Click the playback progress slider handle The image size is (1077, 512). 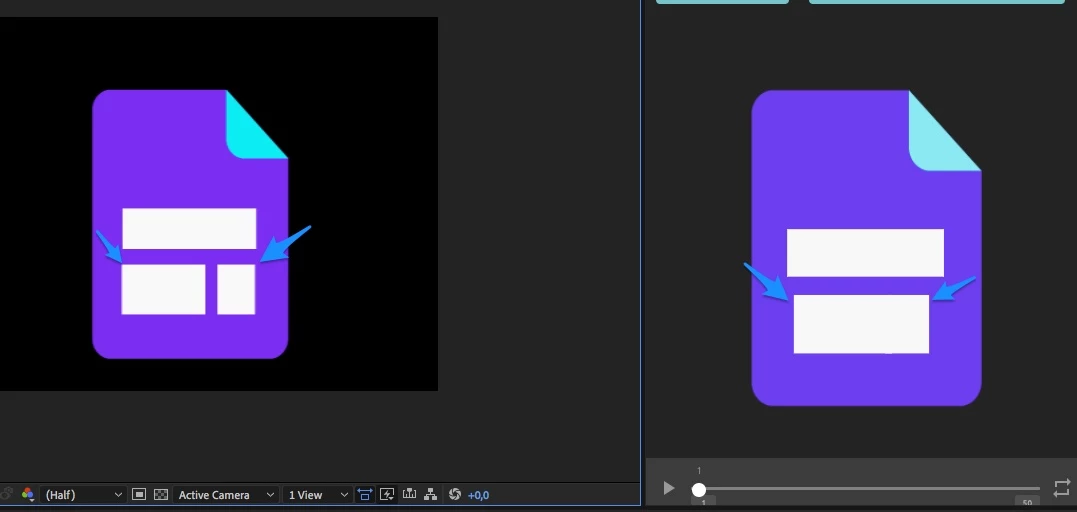tap(699, 489)
